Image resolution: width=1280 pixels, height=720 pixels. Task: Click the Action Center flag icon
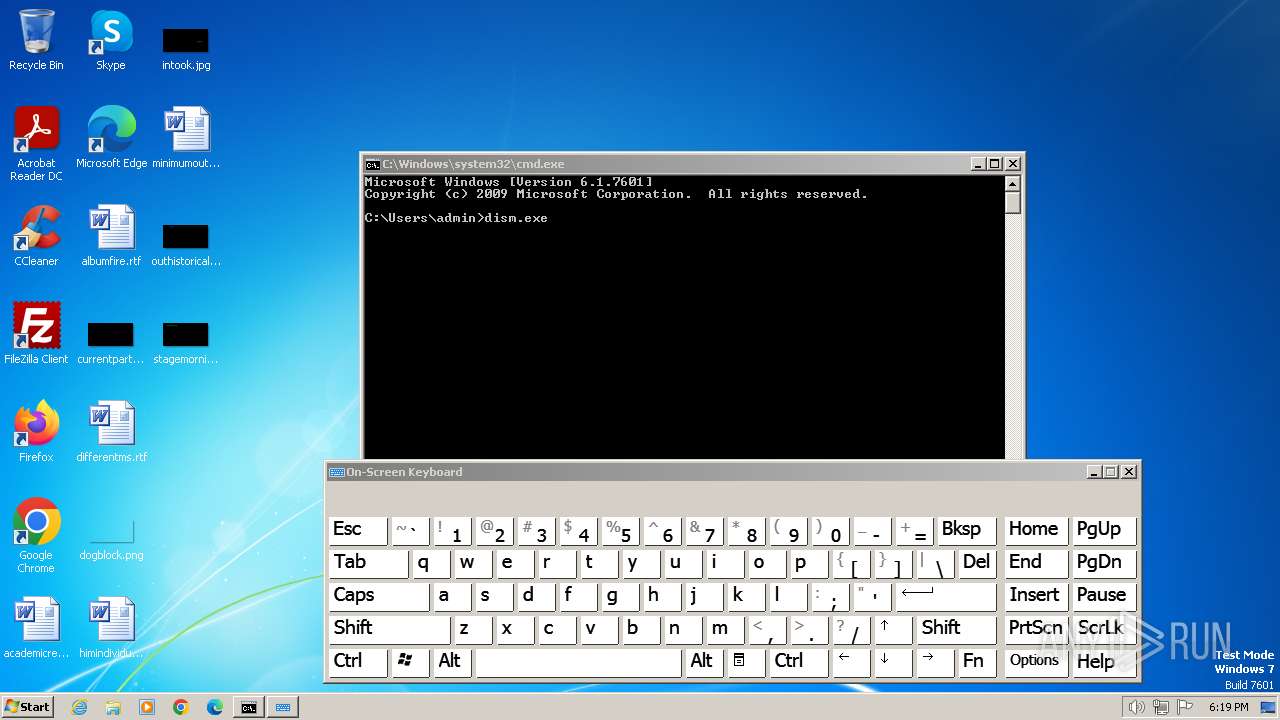point(1184,707)
